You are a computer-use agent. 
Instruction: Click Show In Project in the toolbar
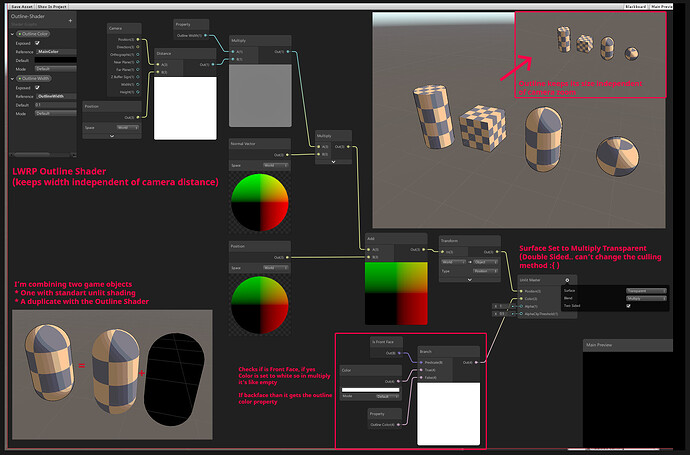pyautogui.click(x=52, y=7)
